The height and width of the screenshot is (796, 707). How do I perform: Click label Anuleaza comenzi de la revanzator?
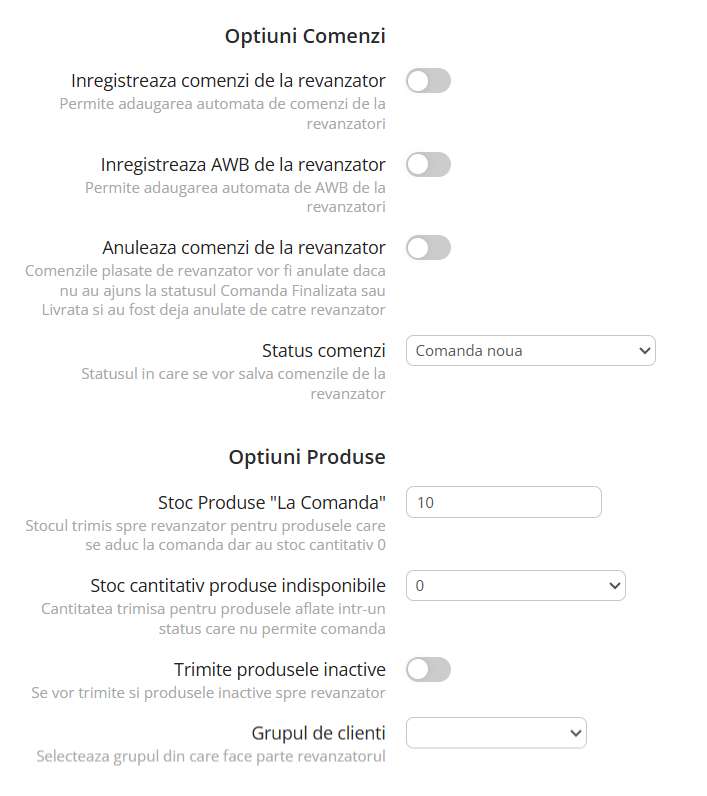[x=244, y=247]
